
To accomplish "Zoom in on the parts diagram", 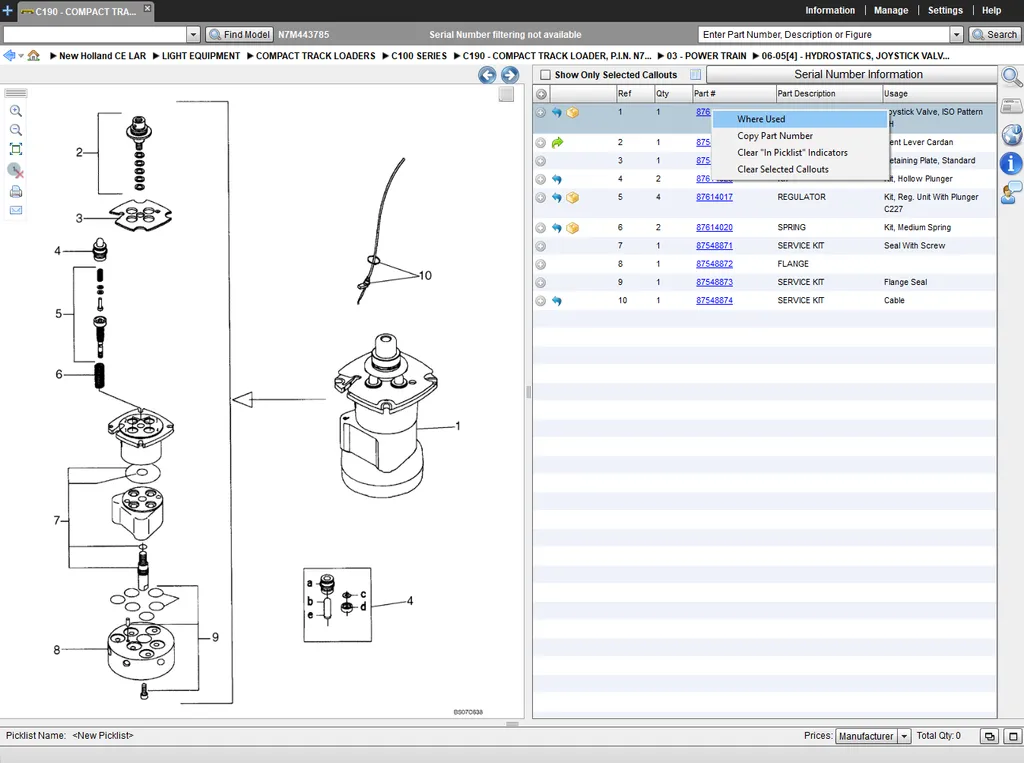I will [16, 111].
